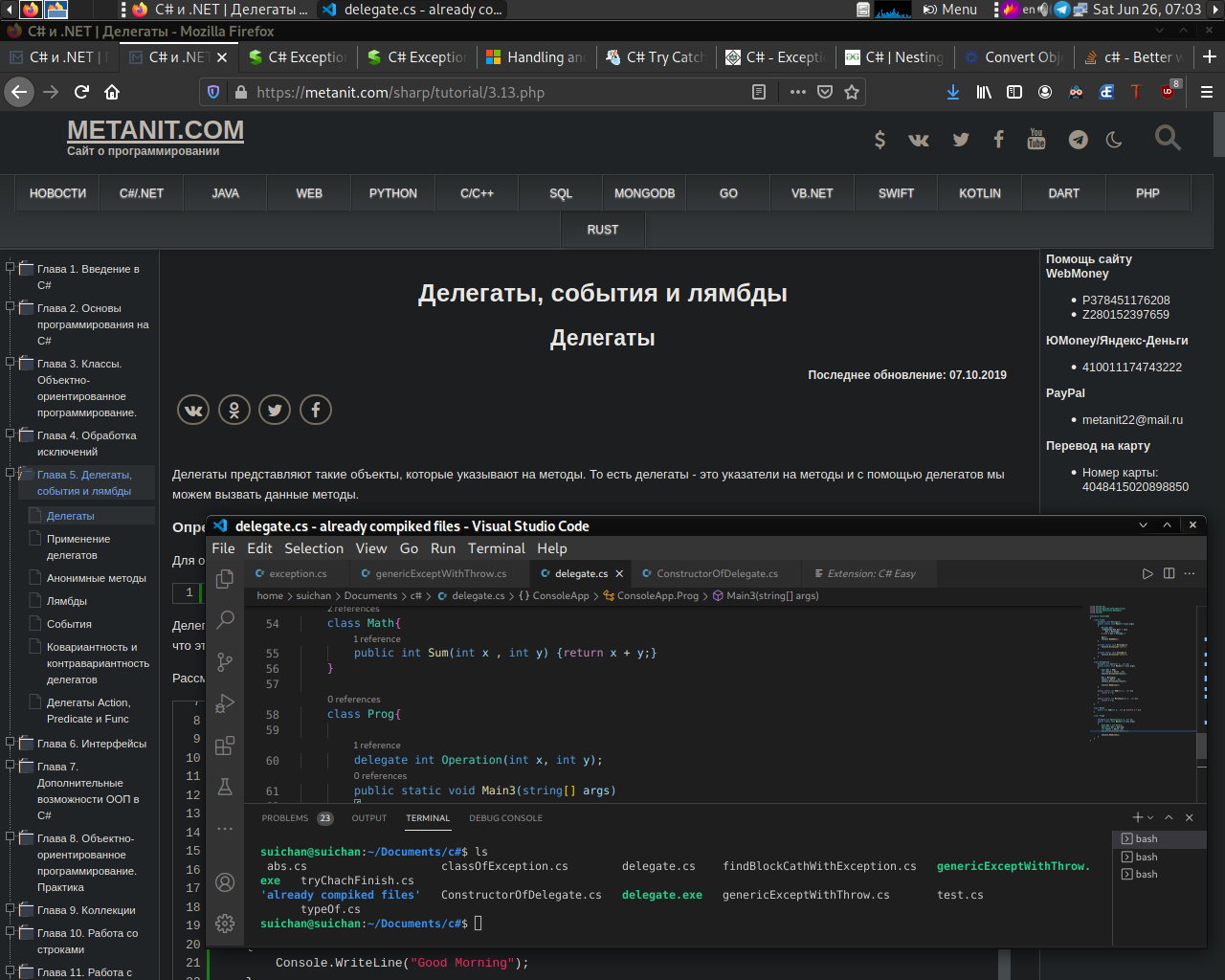Open the VS Code Explorer icon
This screenshot has height=980, width=1225.
[x=225, y=579]
